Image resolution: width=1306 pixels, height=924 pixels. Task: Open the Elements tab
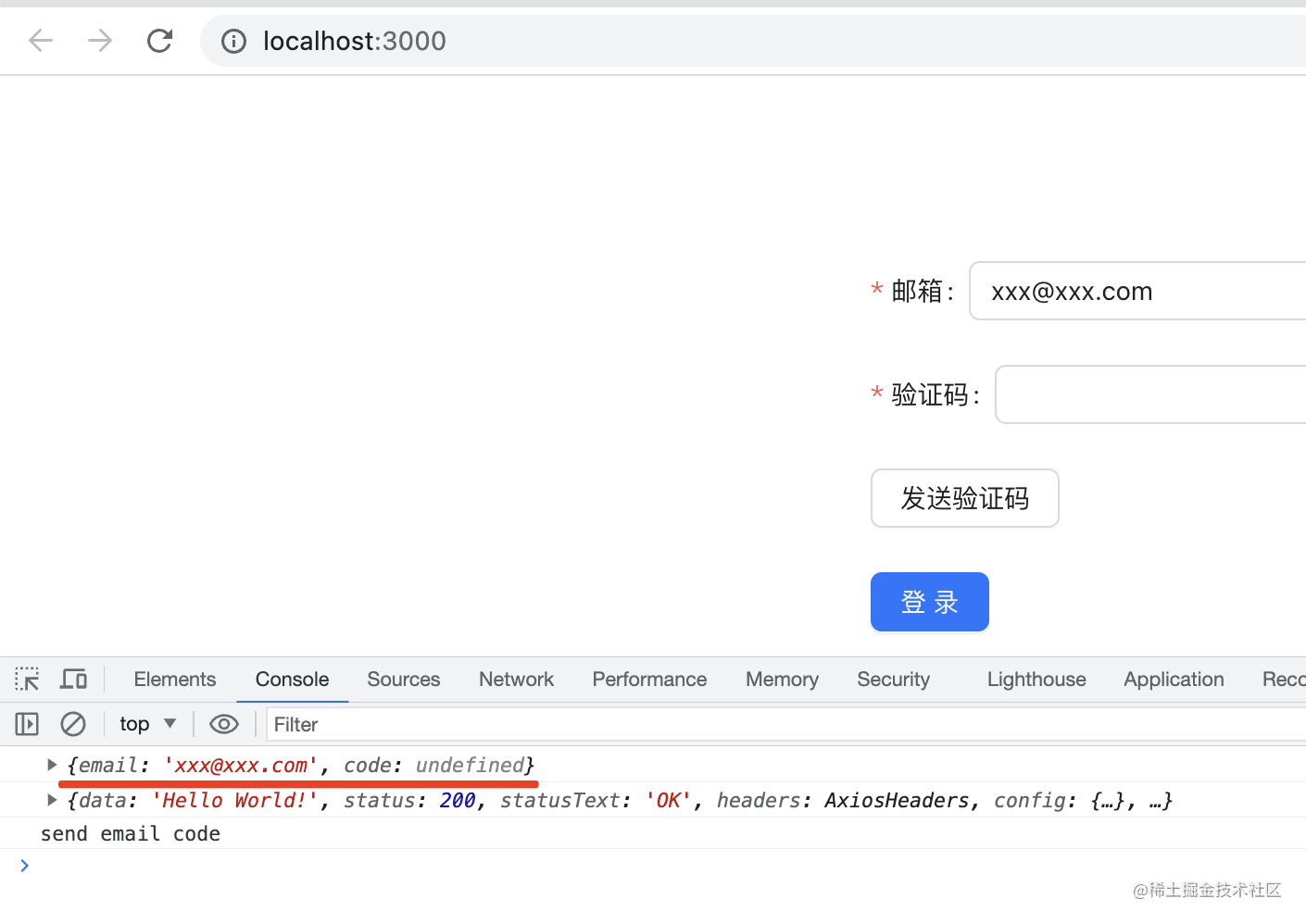(x=174, y=680)
